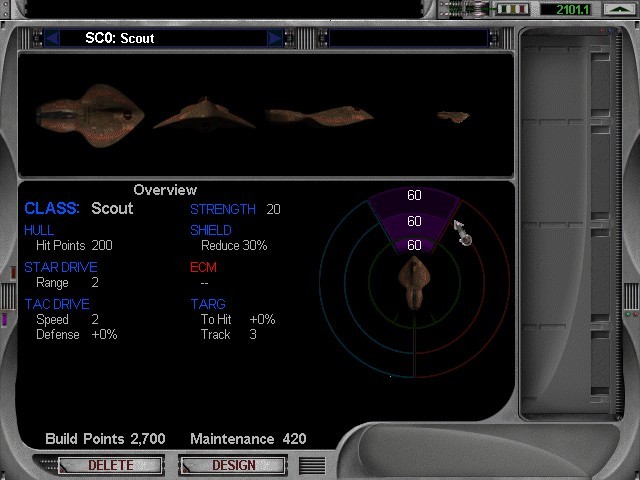640x480 pixels.
Task: Click the Track label under TARG
Action: pyautogui.click(x=216, y=335)
